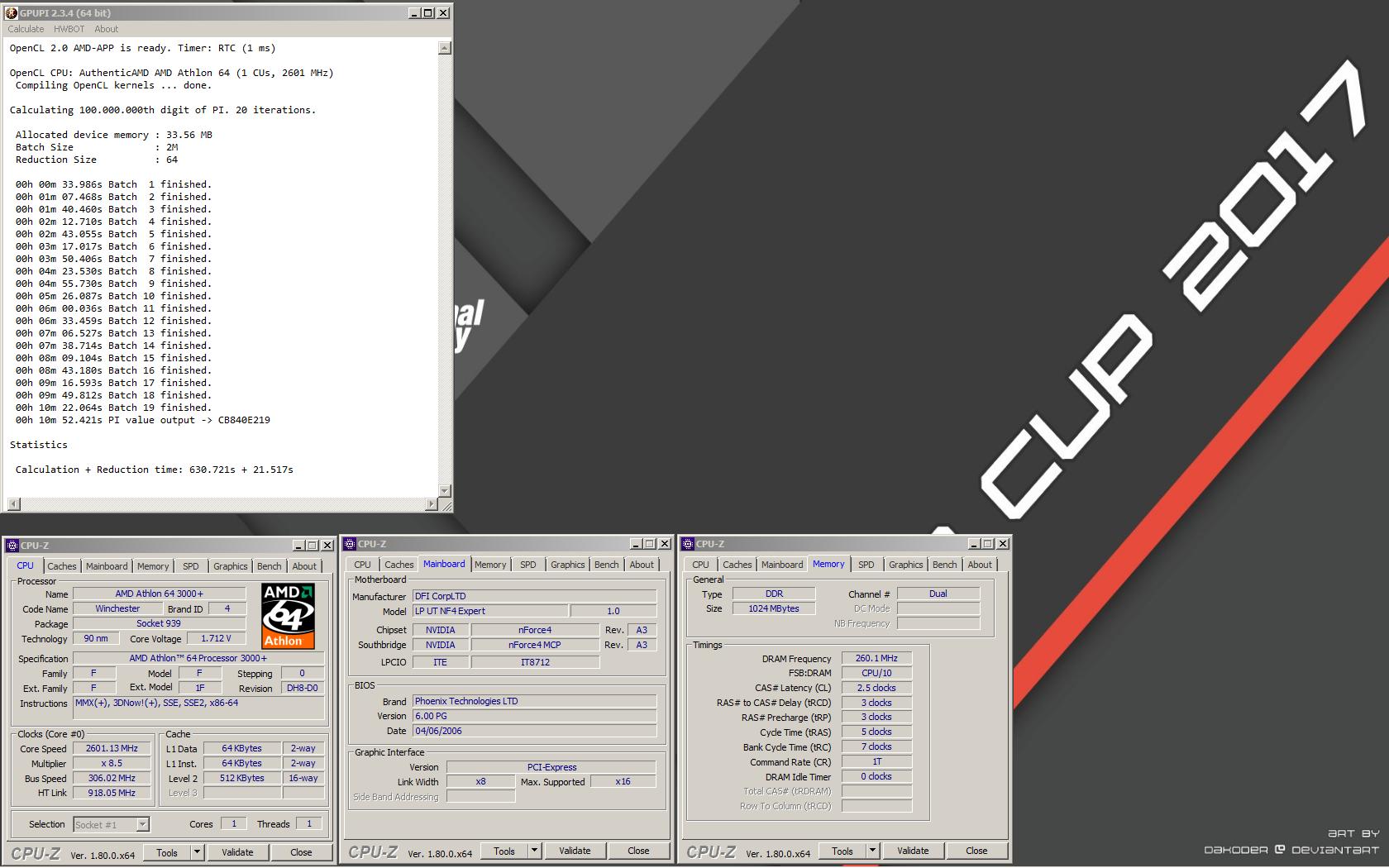Switch to SPD tab in the Memory window
The height and width of the screenshot is (868, 1389).
[x=866, y=565]
